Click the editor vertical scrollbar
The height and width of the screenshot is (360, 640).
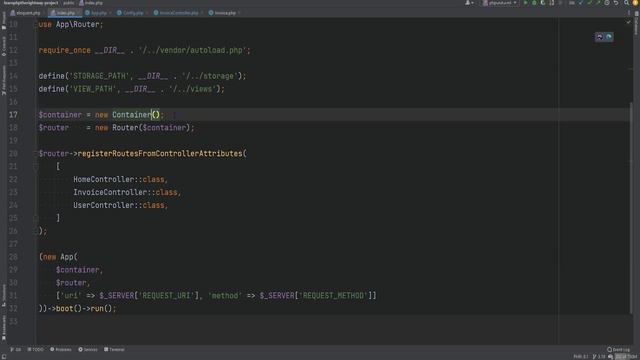point(631,208)
